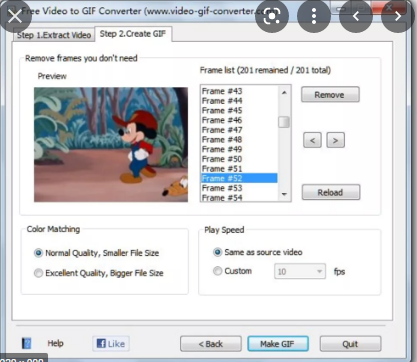Image resolution: width=417 pixels, height=362 pixels.
Task: Click the blue Help book icon
Action: 26,343
